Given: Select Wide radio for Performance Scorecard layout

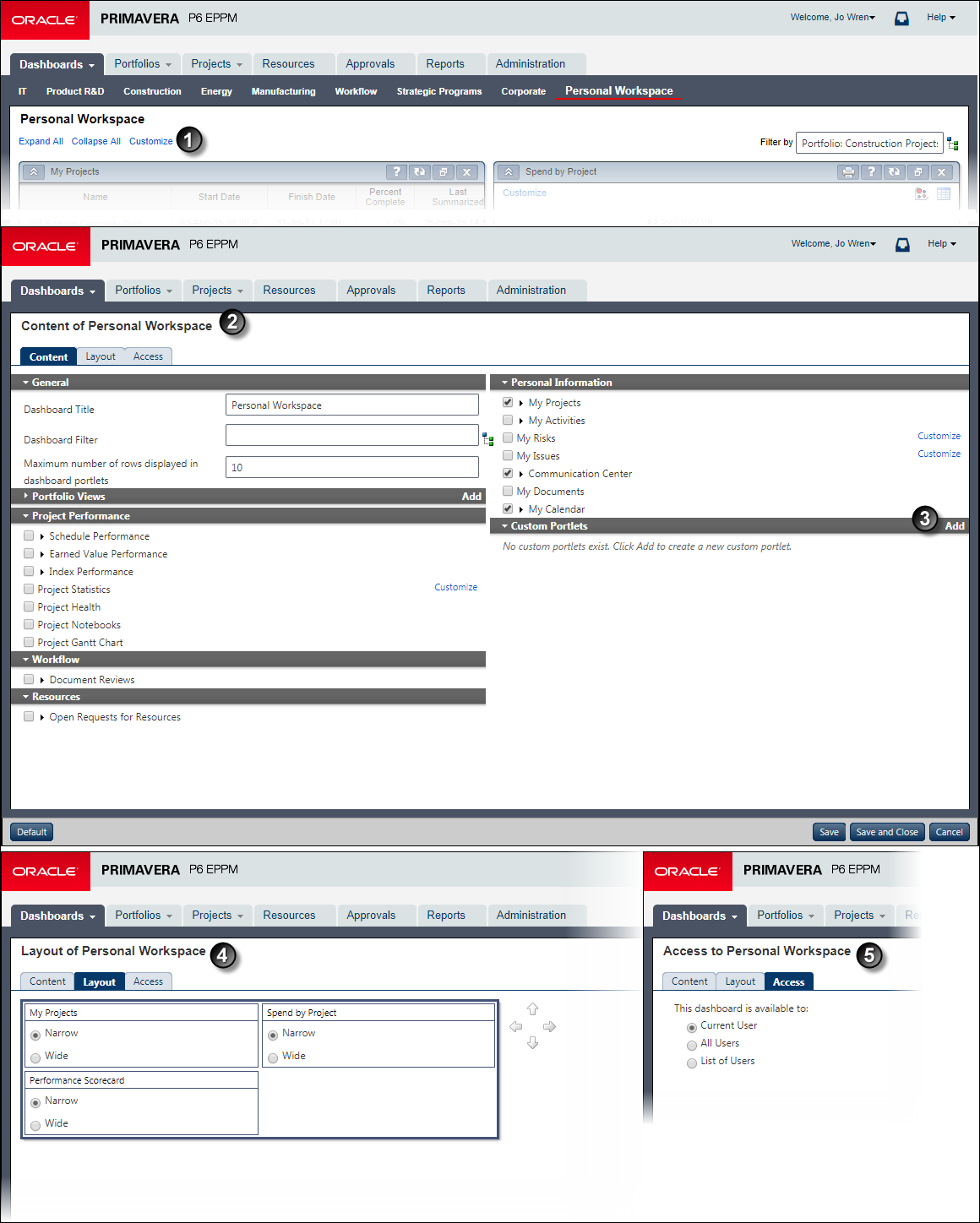Looking at the screenshot, I should pyautogui.click(x=35, y=1125).
